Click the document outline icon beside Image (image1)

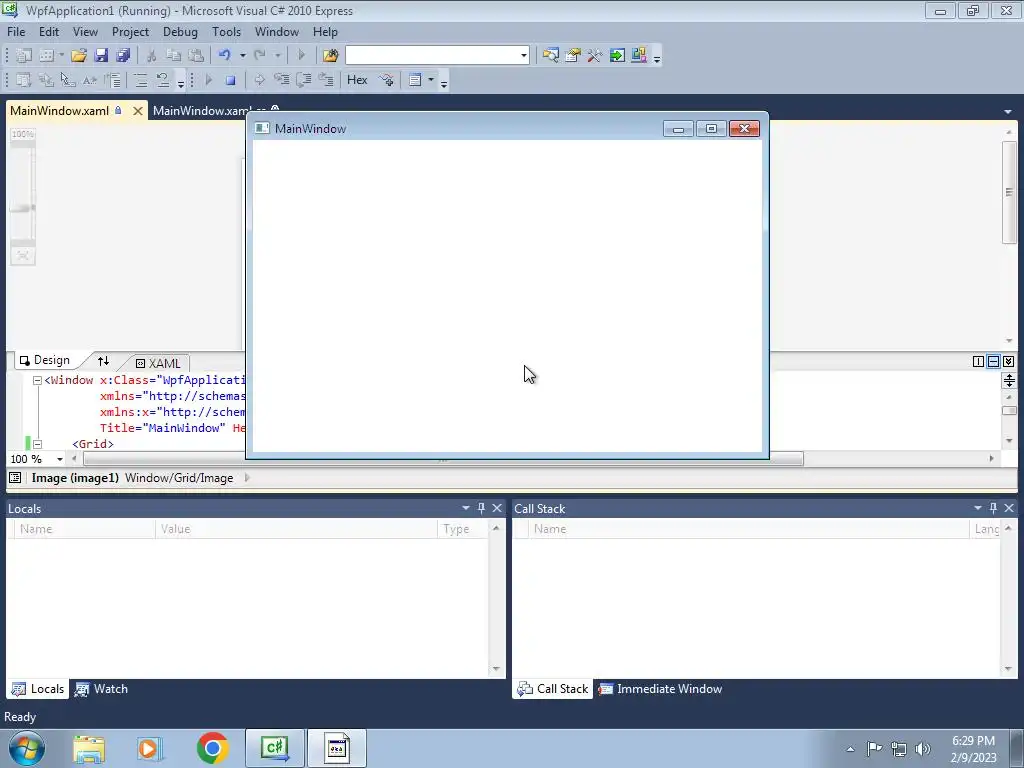15,478
